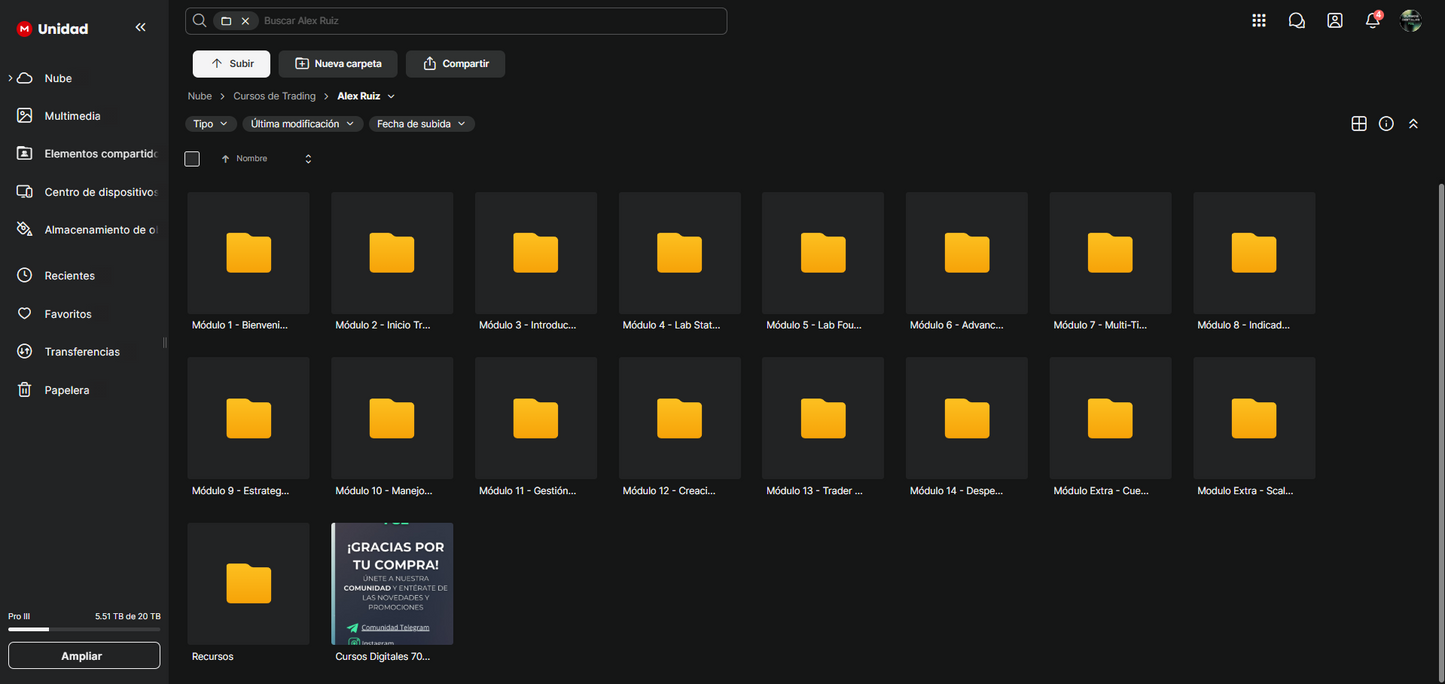Expand the Última modificación filter
1445x684 pixels.
click(x=302, y=124)
